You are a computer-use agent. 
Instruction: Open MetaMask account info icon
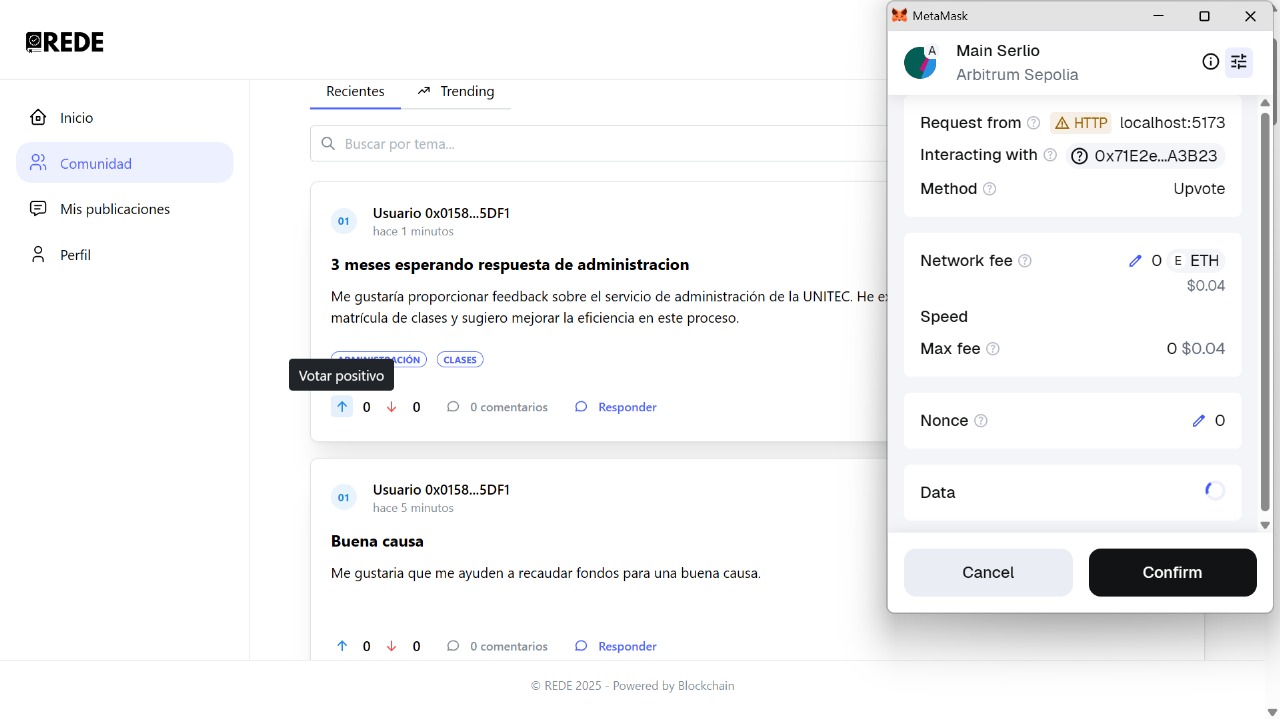(1210, 62)
